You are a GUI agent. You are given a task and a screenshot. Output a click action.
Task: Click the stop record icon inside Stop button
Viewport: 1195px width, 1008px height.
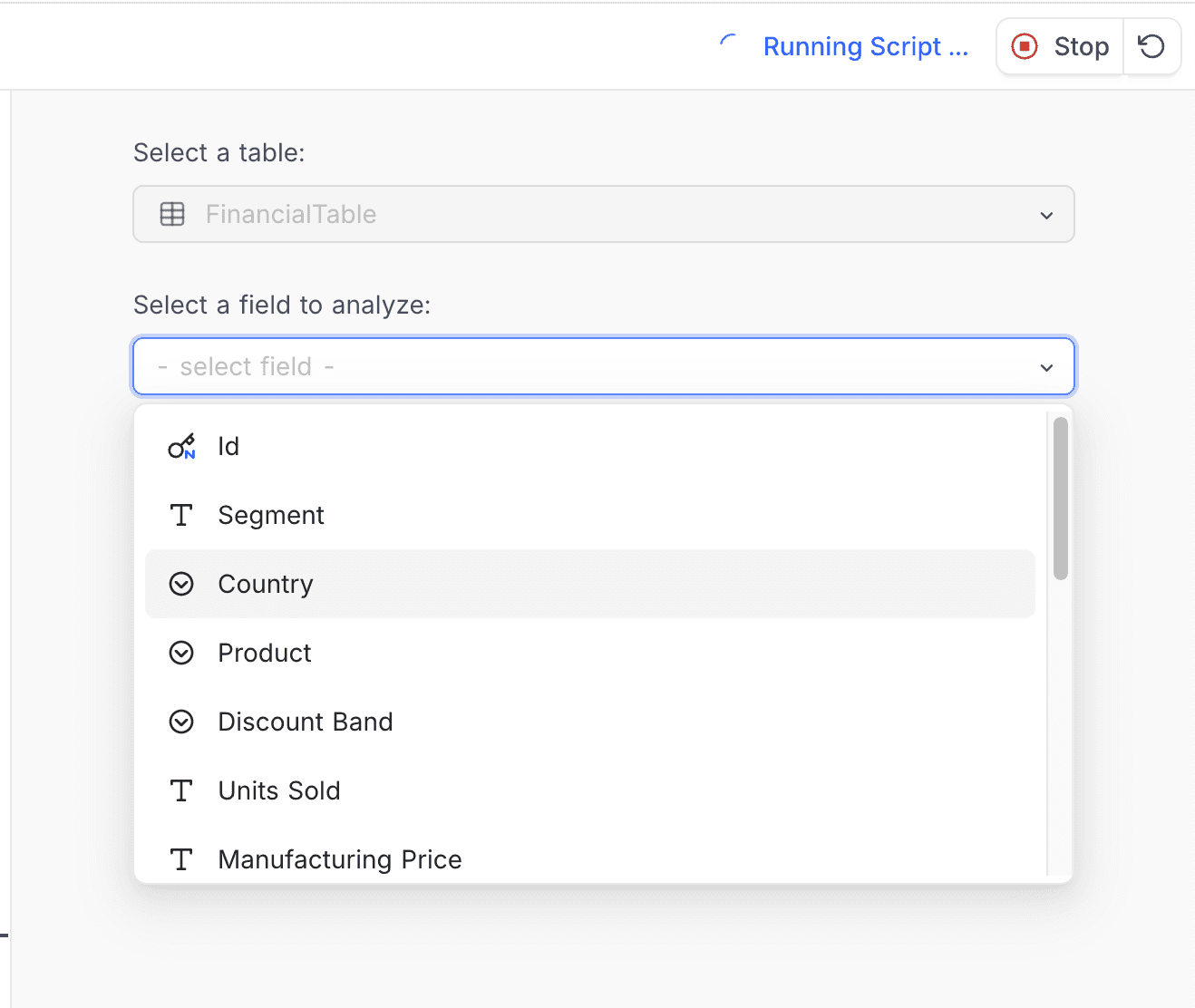(x=1025, y=45)
